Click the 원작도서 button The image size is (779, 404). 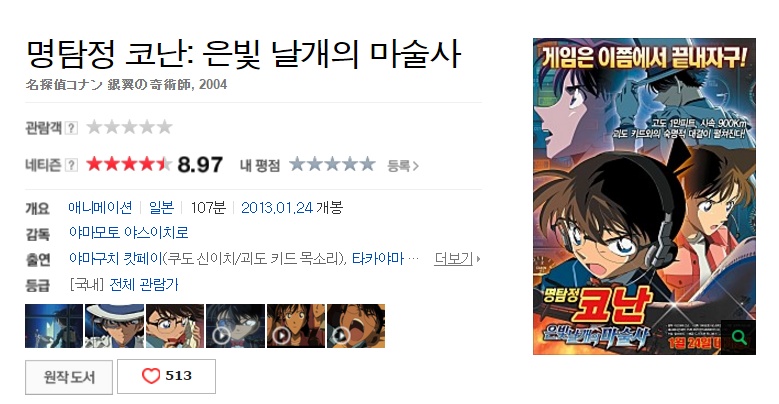(69, 377)
